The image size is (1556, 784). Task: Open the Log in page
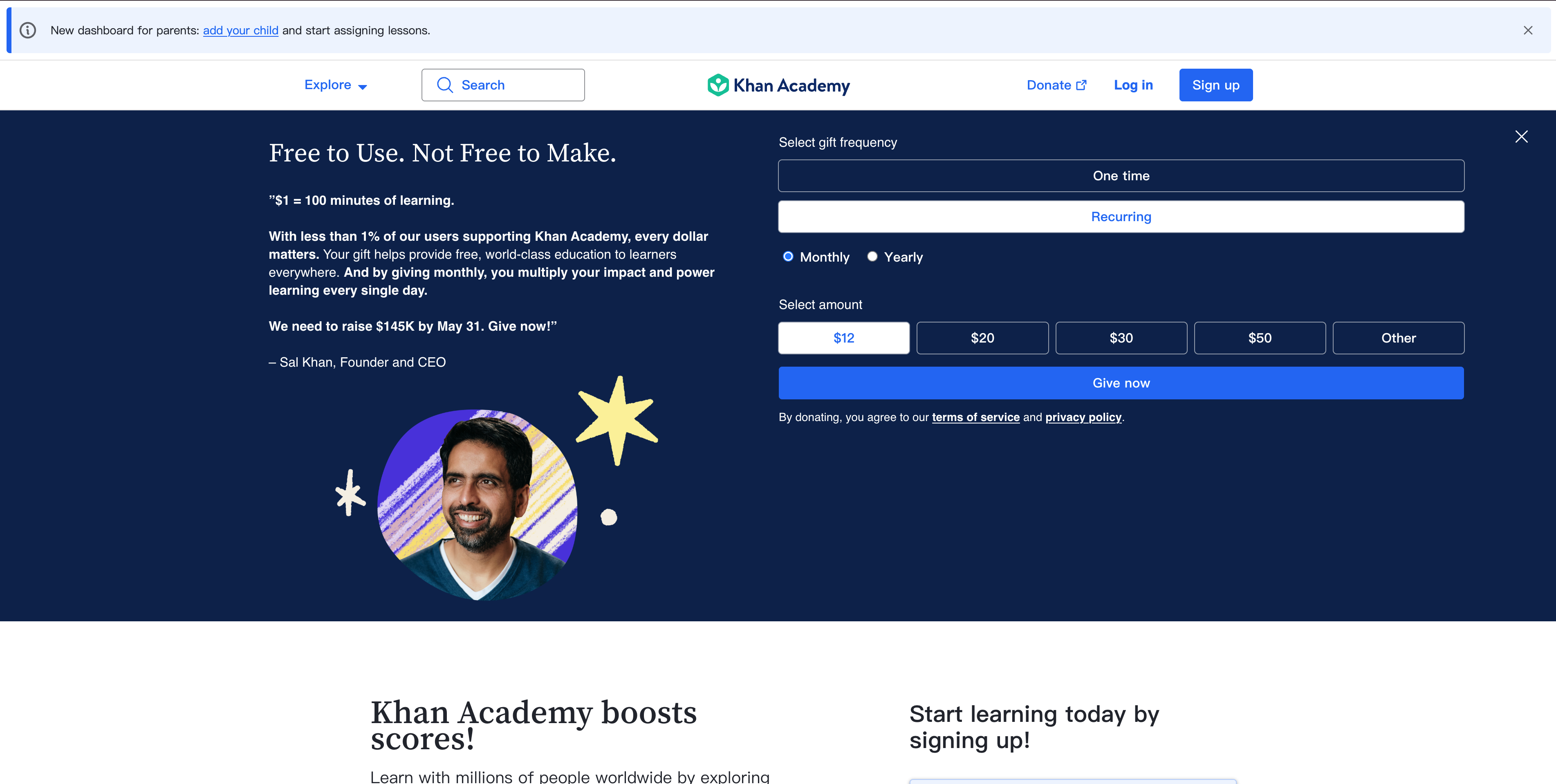click(x=1133, y=85)
